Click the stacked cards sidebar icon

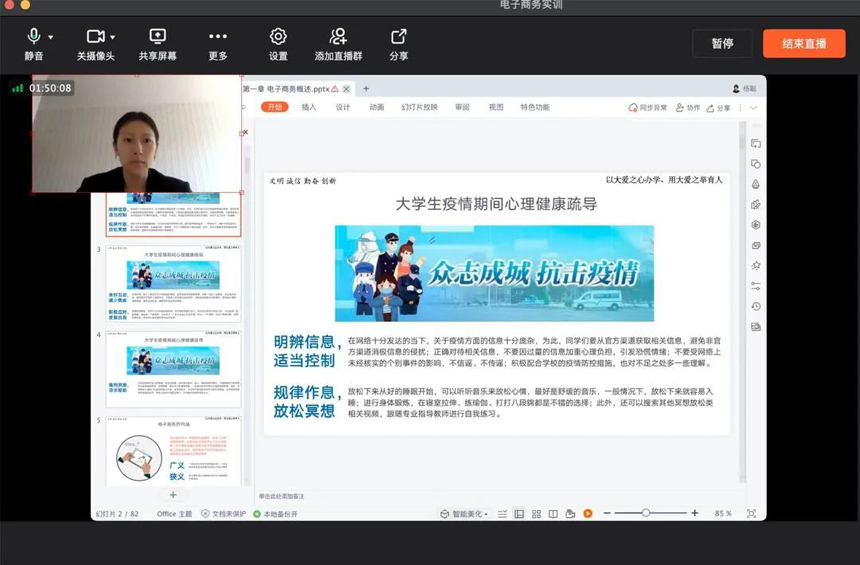click(756, 245)
